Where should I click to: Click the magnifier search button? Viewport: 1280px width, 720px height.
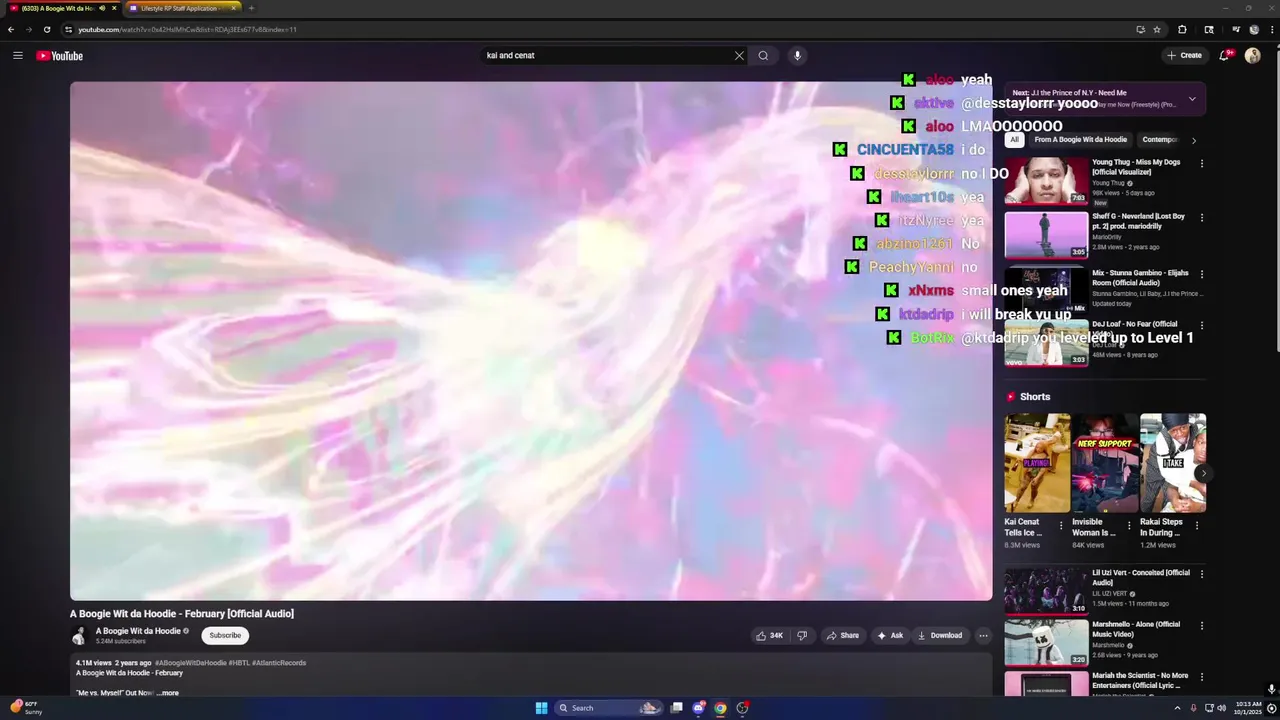763,56
